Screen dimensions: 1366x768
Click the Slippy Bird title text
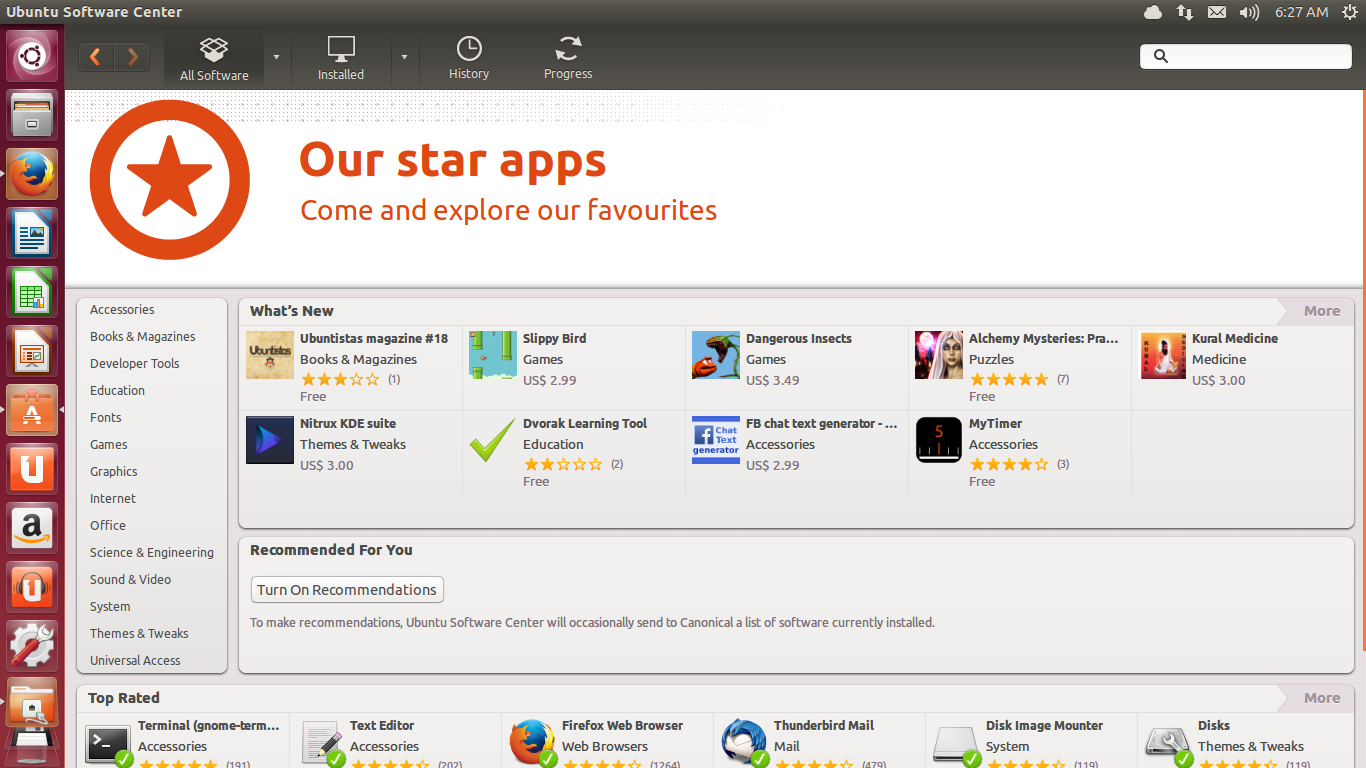click(x=554, y=339)
